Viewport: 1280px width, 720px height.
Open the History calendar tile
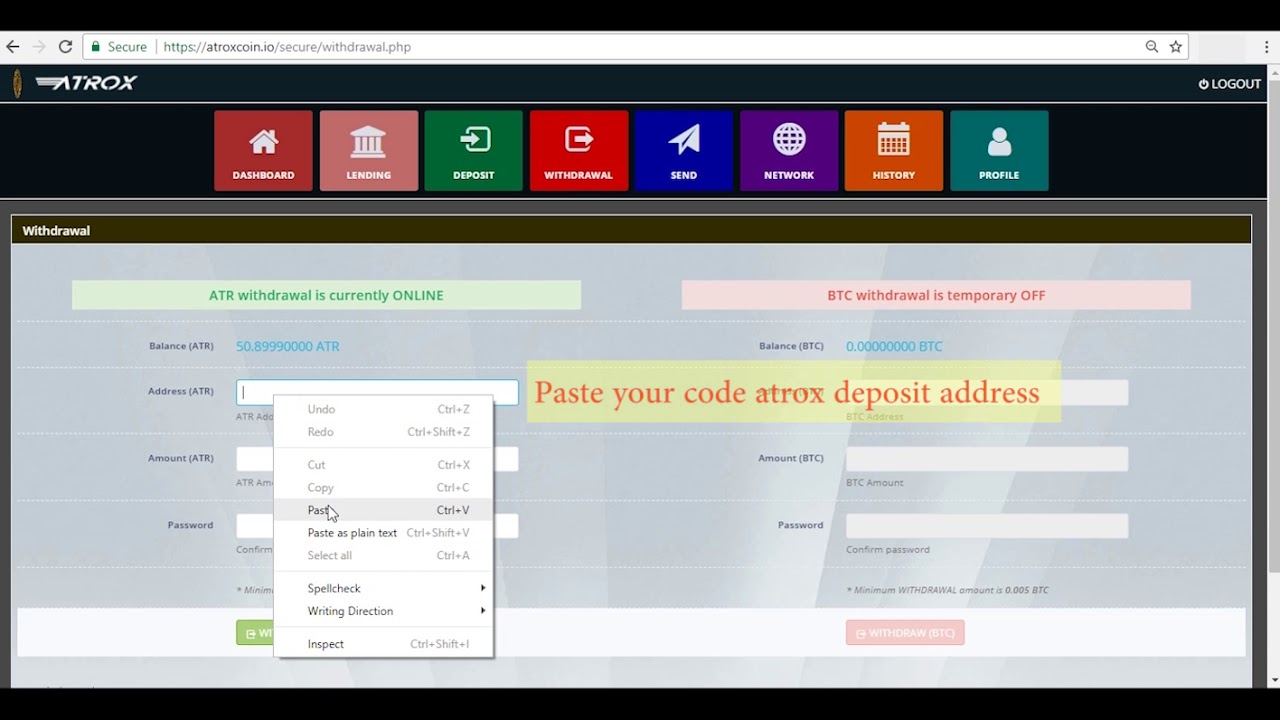tap(894, 150)
